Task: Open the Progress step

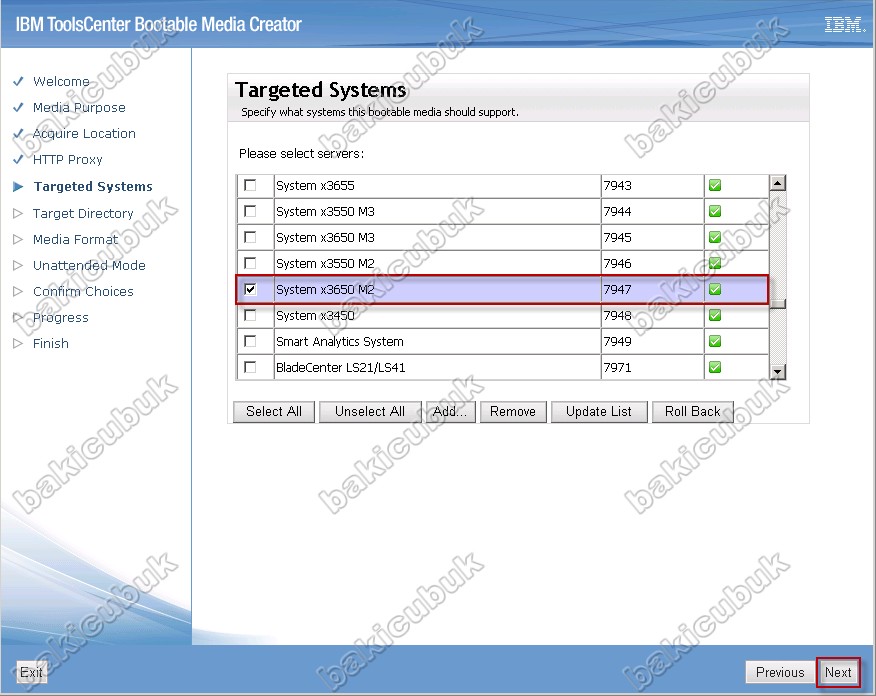Action: click(x=60, y=317)
